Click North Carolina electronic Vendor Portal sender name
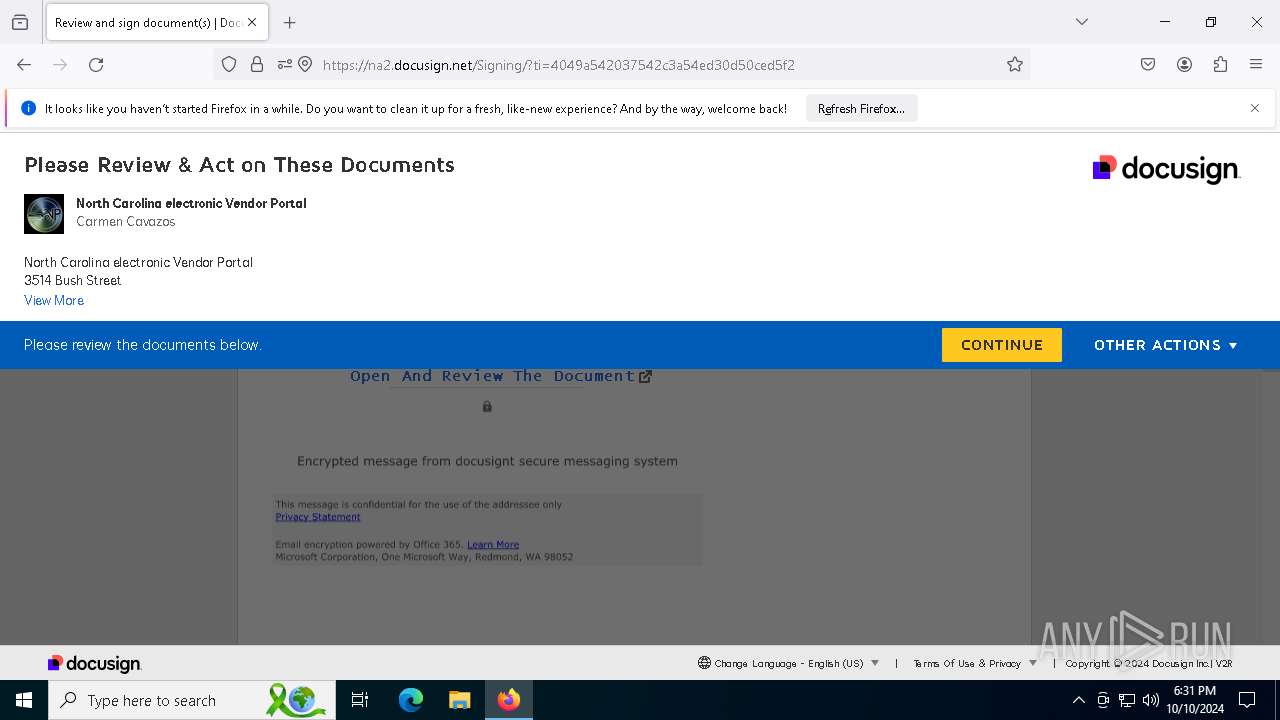The height and width of the screenshot is (720, 1280). [x=191, y=203]
